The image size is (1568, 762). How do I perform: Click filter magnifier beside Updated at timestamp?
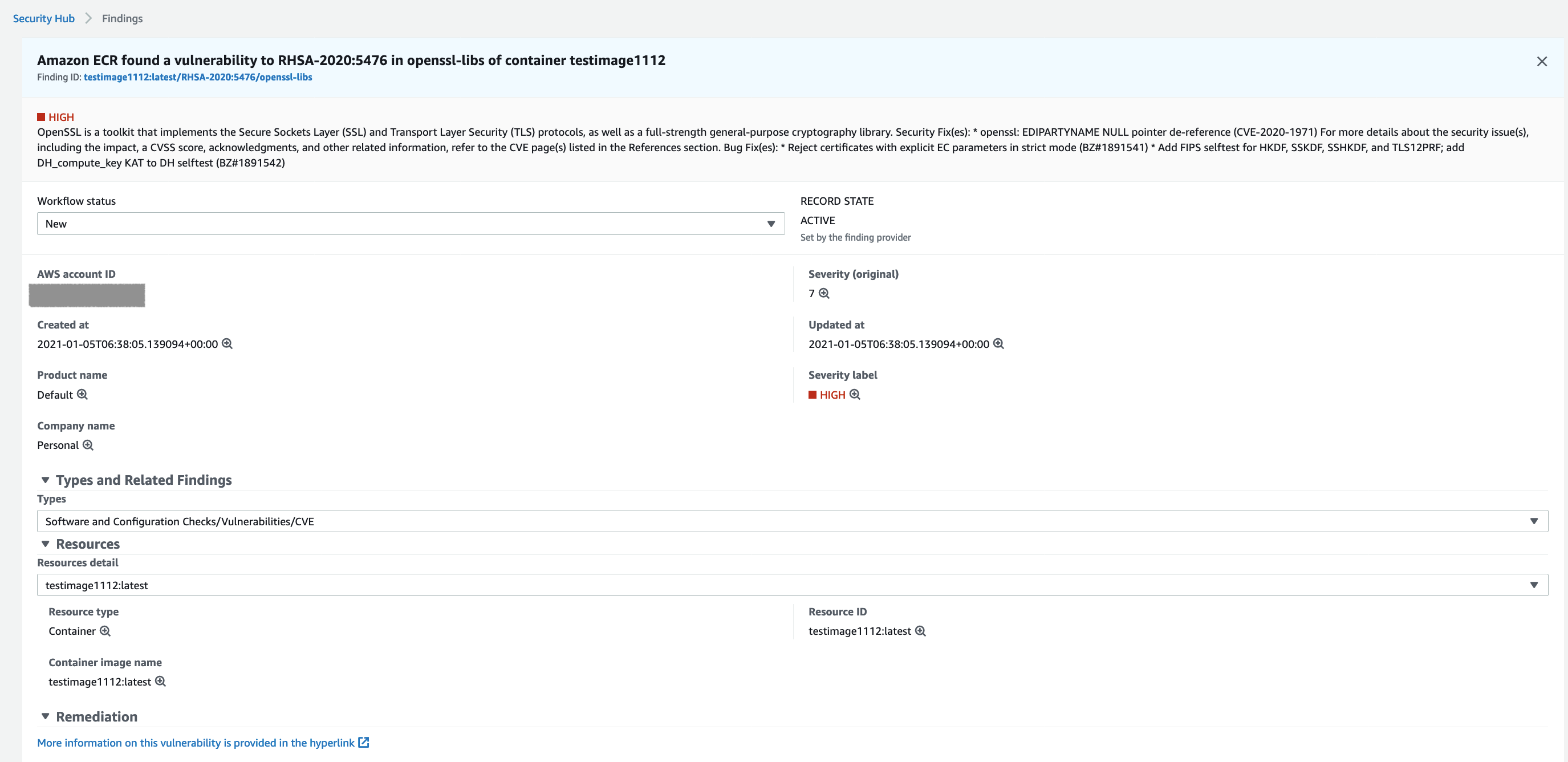998,343
